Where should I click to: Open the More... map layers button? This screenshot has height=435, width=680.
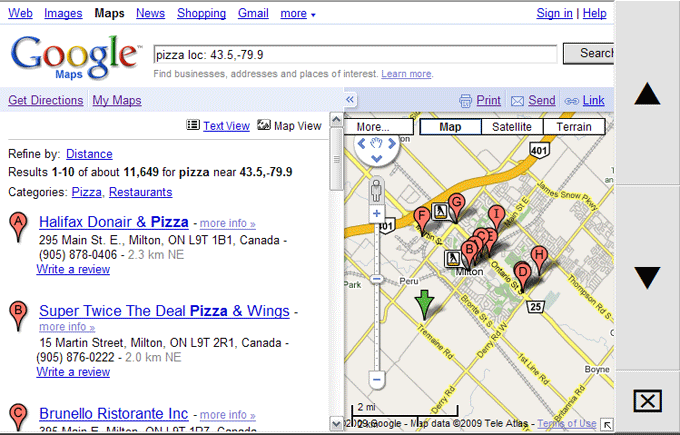tap(378, 127)
